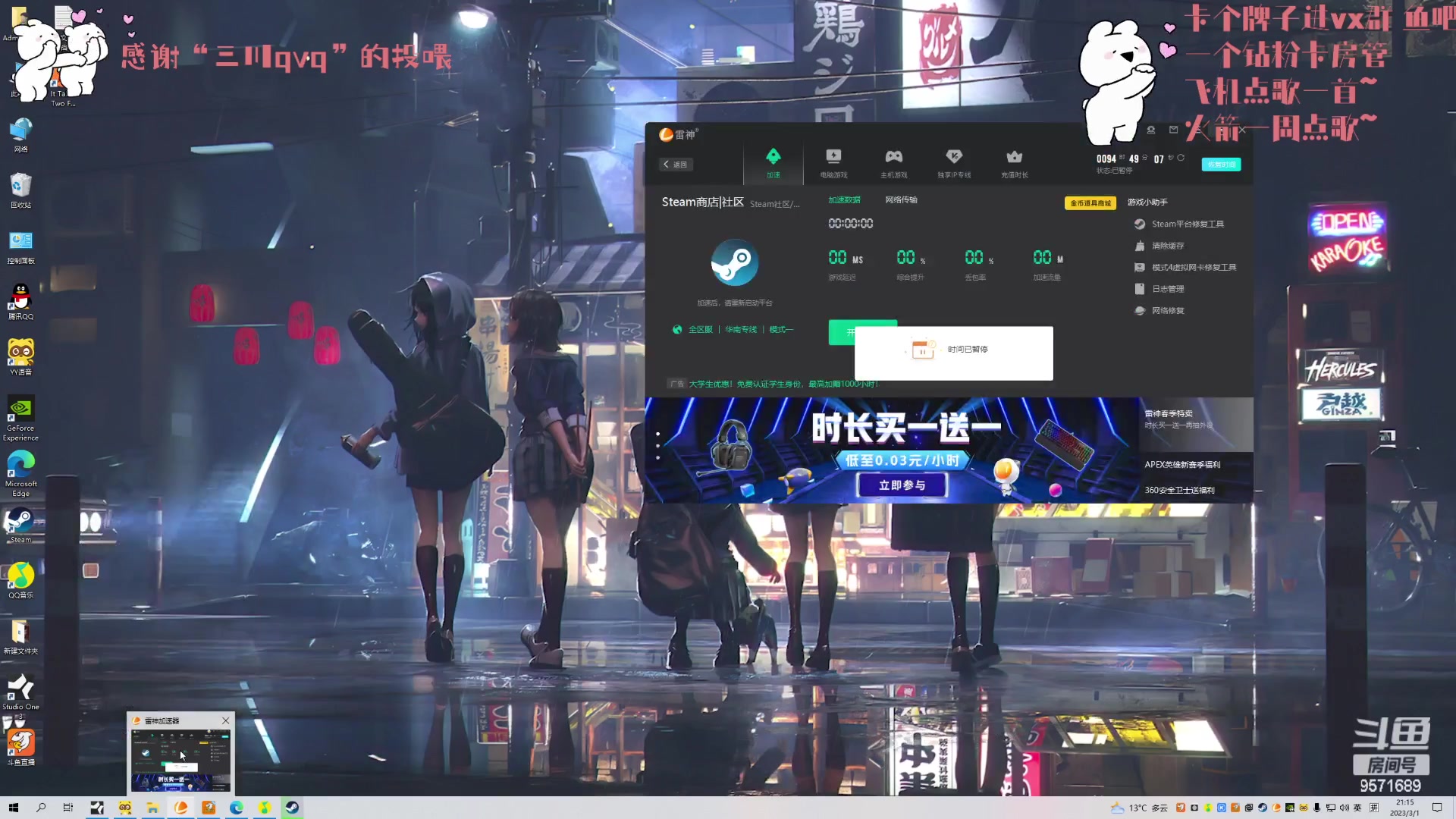Open Task View on the taskbar
Viewport: 1456px width, 819px height.
pos(68,808)
